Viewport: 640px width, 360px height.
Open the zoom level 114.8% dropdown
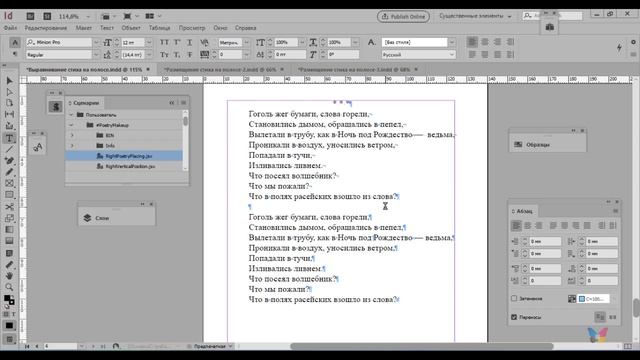88,16
